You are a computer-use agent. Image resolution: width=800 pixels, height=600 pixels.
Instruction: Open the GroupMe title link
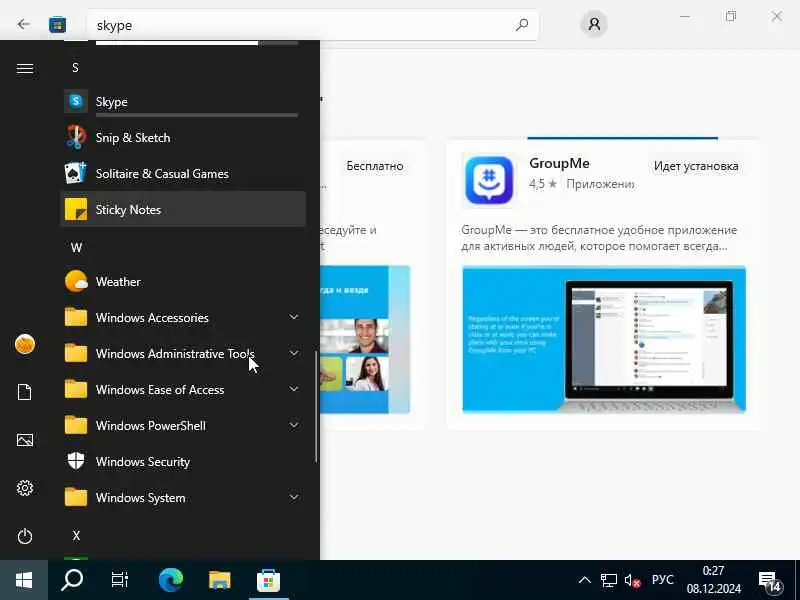[559, 163]
